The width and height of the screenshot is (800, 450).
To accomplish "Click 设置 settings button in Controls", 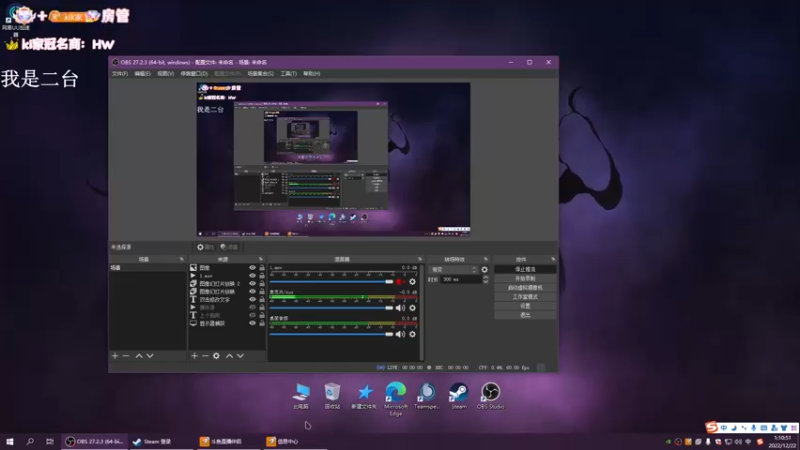I will tap(525, 306).
